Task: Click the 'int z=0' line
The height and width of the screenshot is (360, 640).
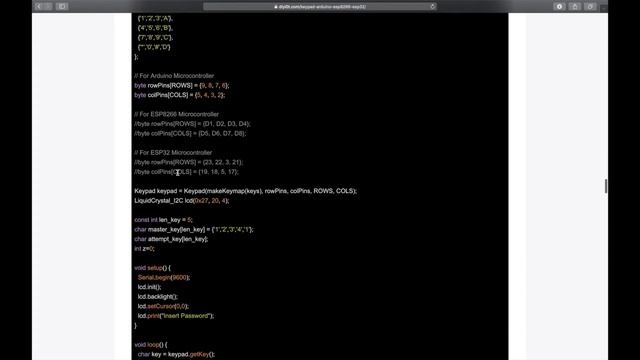Action: (x=144, y=249)
